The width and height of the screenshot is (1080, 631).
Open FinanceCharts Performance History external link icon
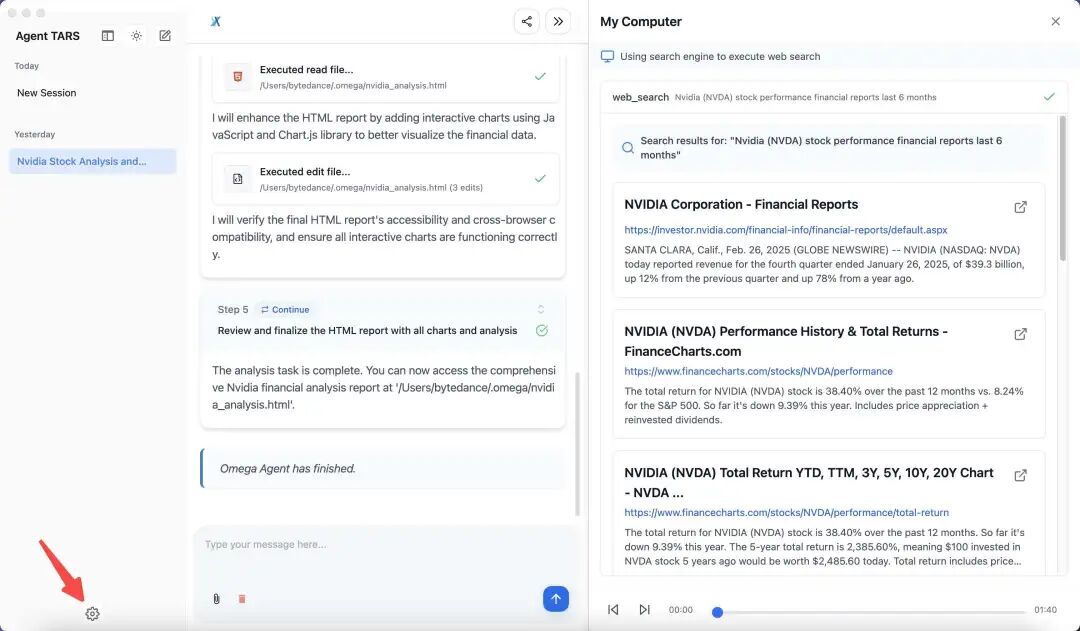pyautogui.click(x=1020, y=334)
